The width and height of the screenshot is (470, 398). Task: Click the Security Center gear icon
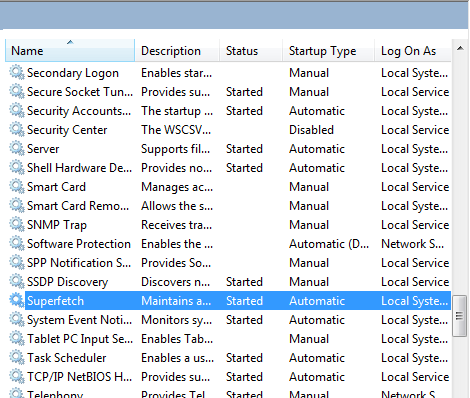click(17, 130)
